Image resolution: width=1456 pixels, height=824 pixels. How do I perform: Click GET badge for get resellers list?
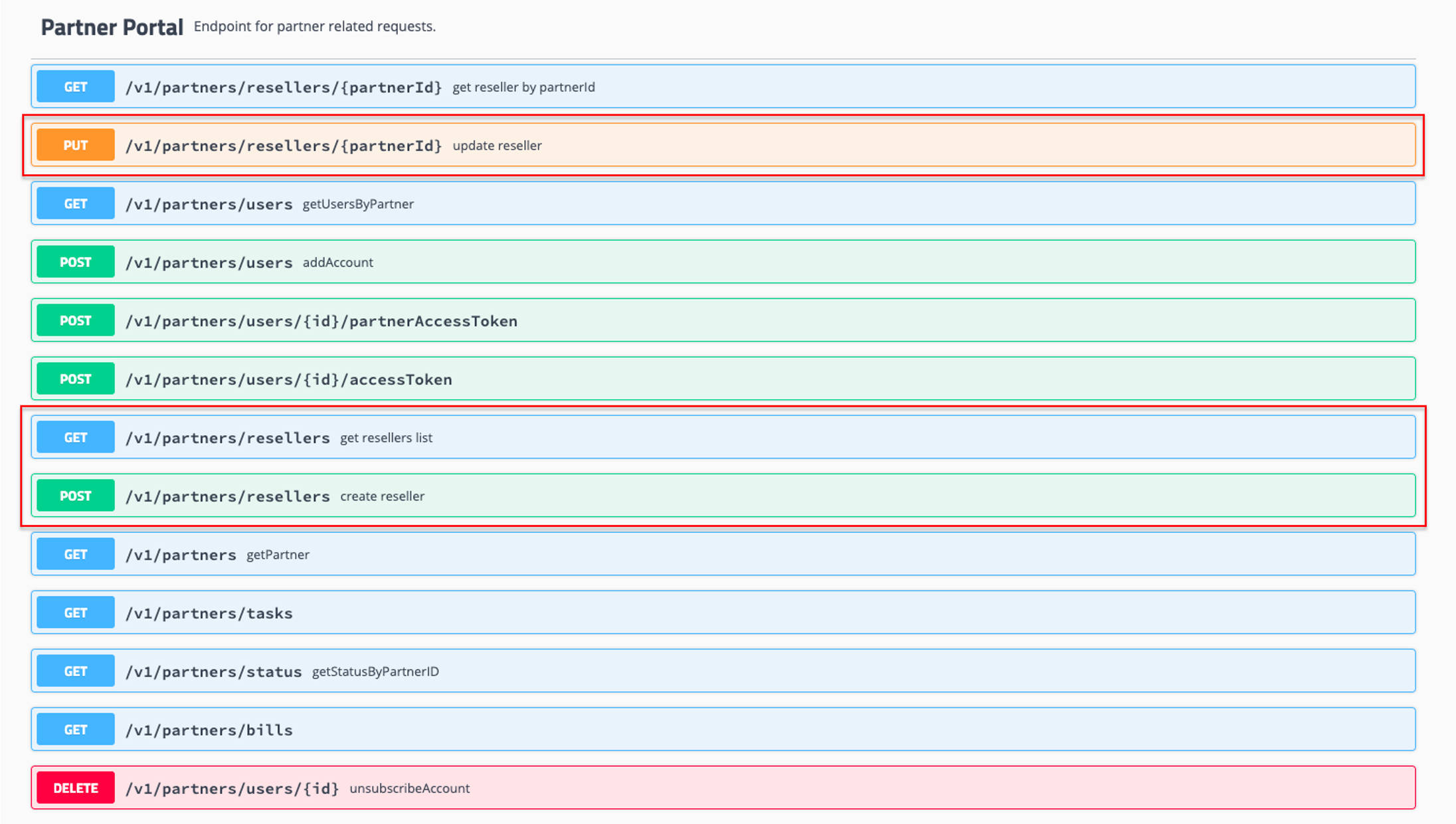coord(76,438)
